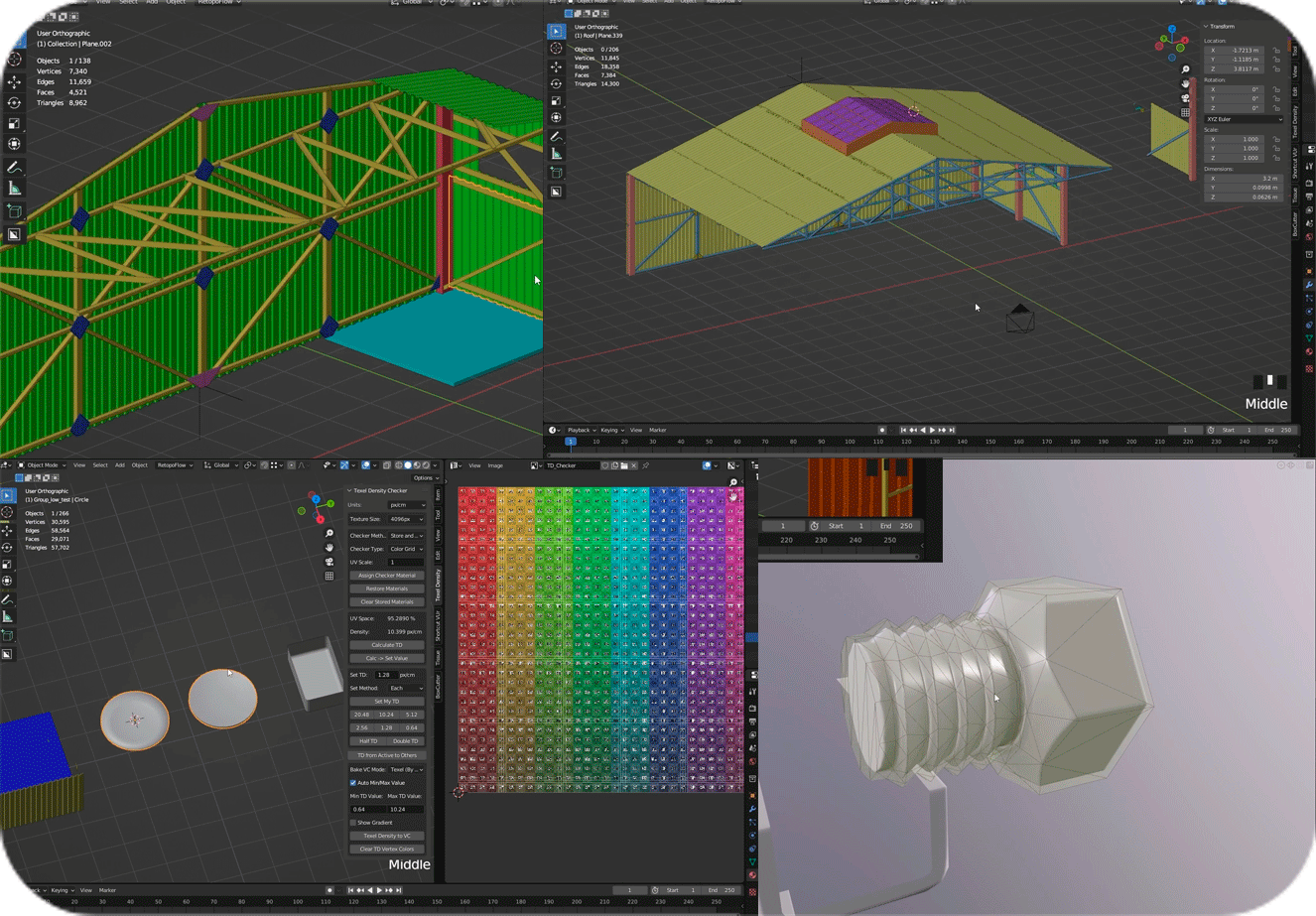Open the Object Mode dropdown in bottom-left viewport

pyautogui.click(x=42, y=465)
